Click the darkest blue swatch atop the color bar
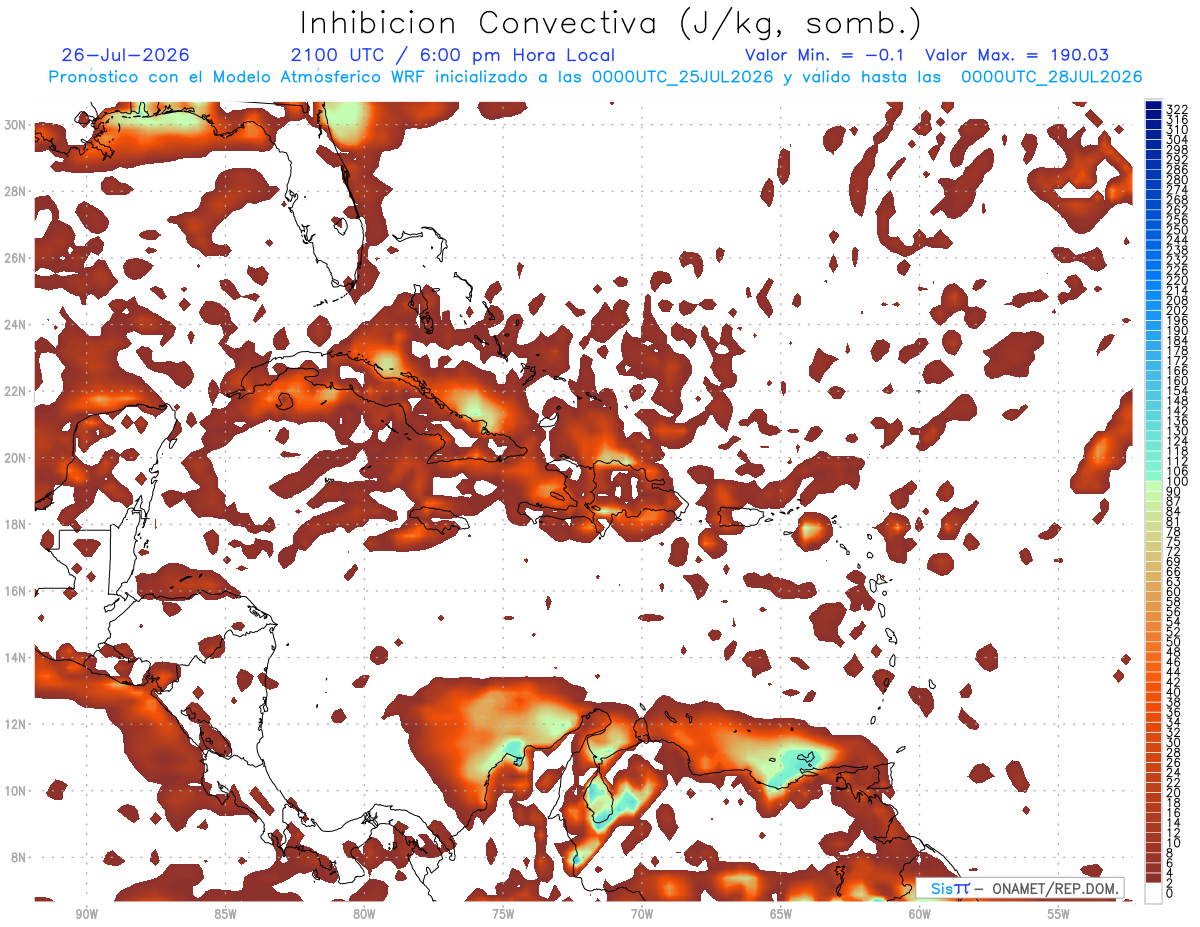Image resolution: width=1200 pixels, height=927 pixels. point(1154,105)
